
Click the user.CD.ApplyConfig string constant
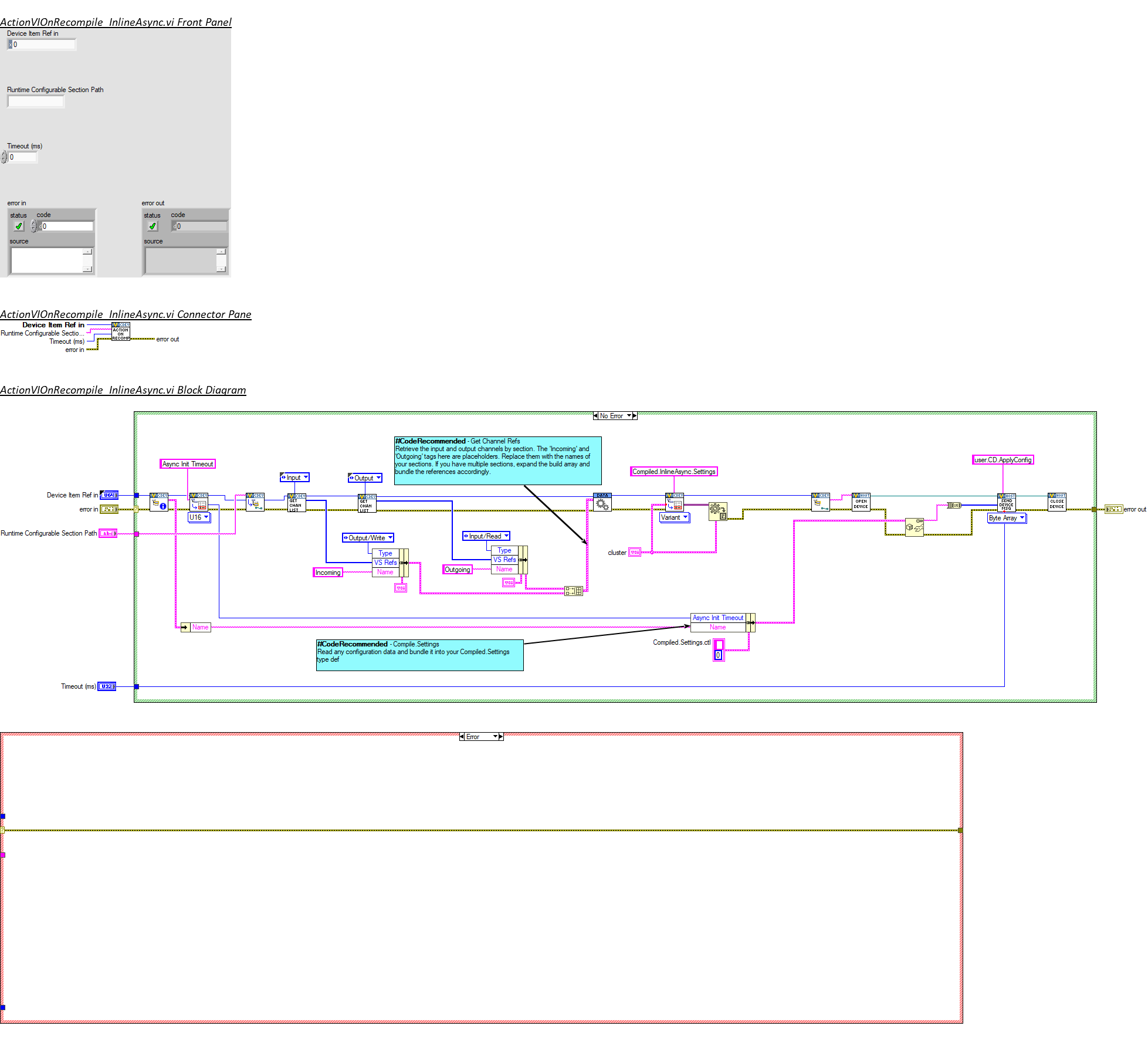1003,460
